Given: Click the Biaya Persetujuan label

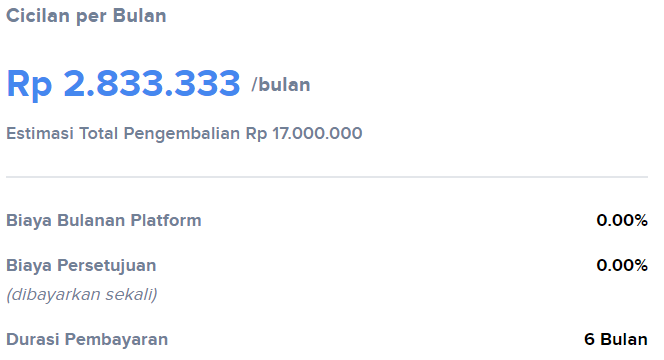Looking at the screenshot, I should click(81, 266).
